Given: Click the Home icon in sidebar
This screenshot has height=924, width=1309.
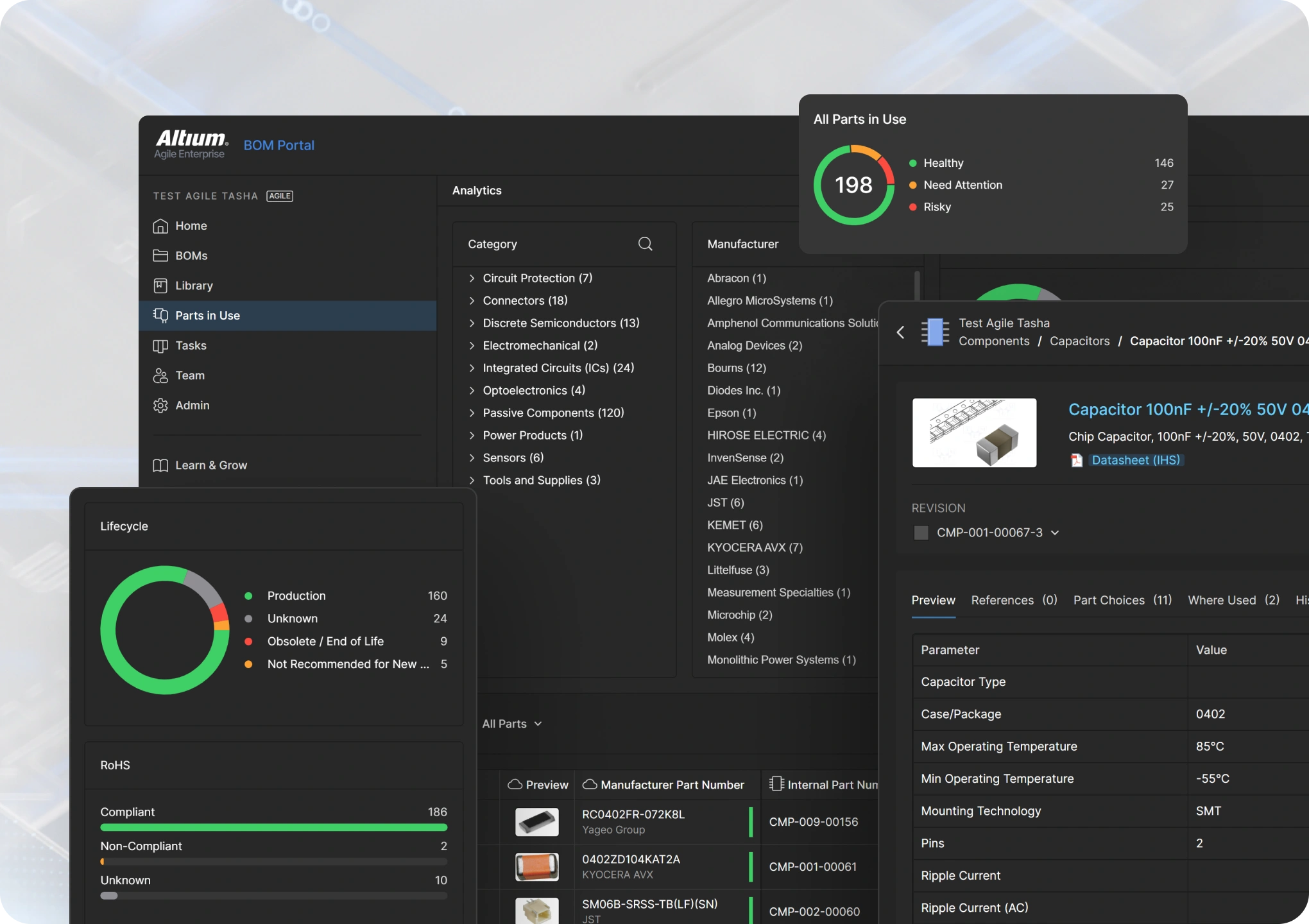Looking at the screenshot, I should 160,226.
